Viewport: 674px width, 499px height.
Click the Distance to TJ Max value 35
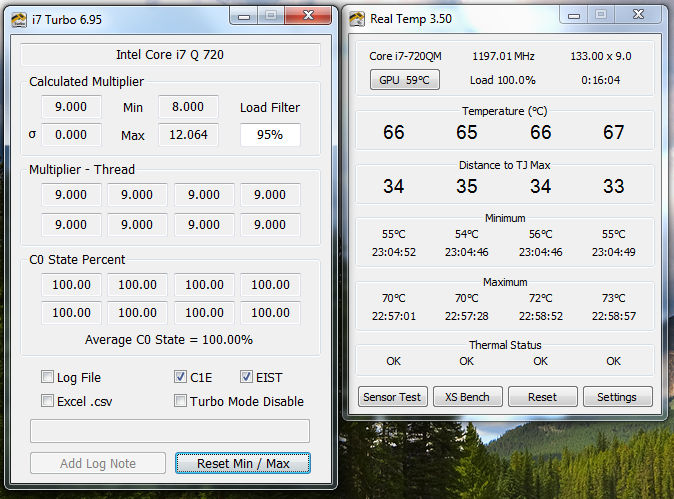[x=467, y=187]
